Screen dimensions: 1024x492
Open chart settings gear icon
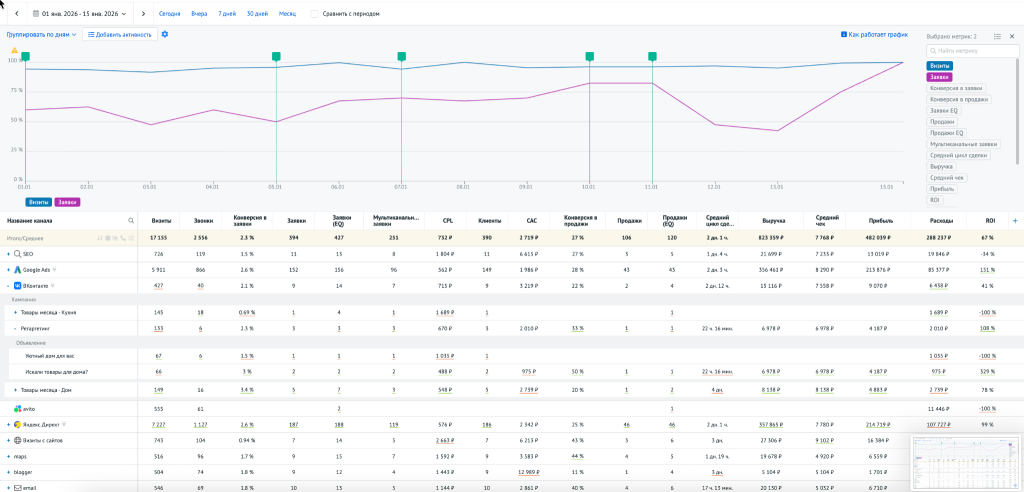(165, 34)
